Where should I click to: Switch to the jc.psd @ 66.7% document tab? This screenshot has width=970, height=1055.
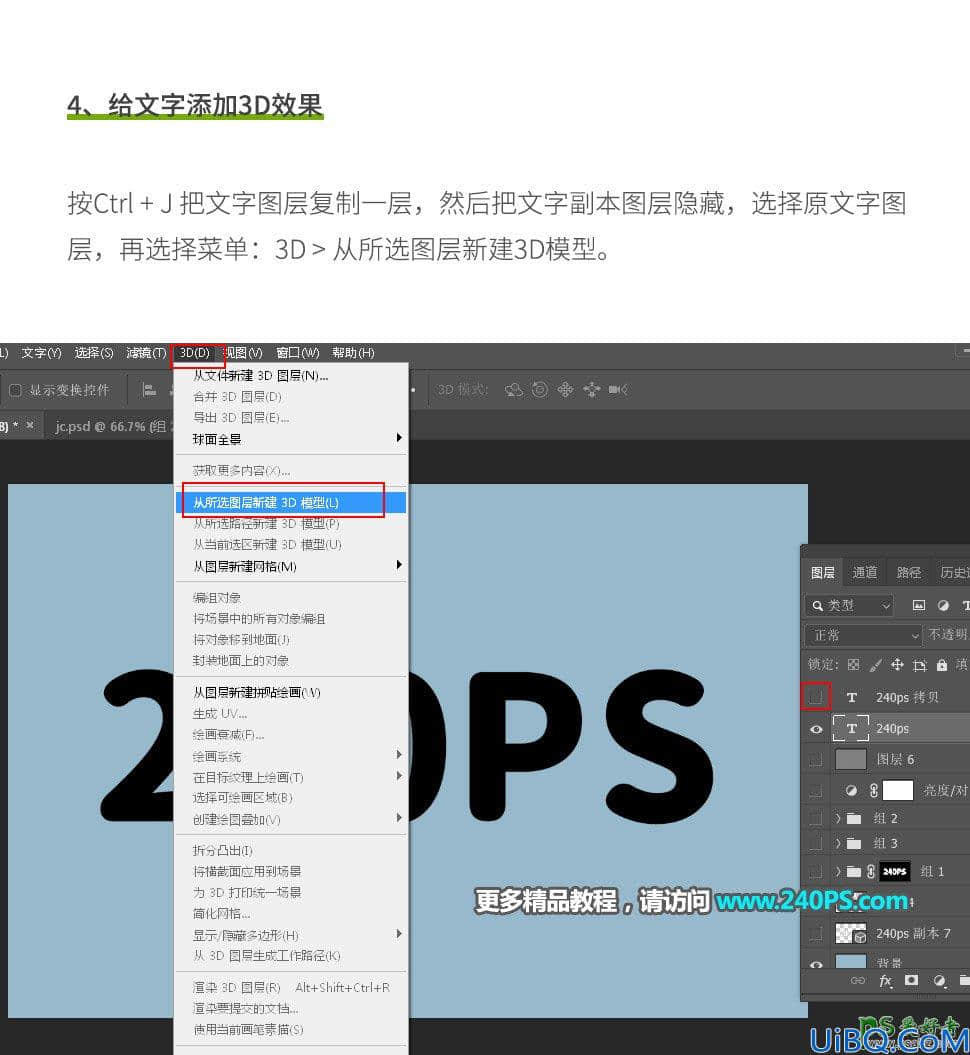[108, 426]
